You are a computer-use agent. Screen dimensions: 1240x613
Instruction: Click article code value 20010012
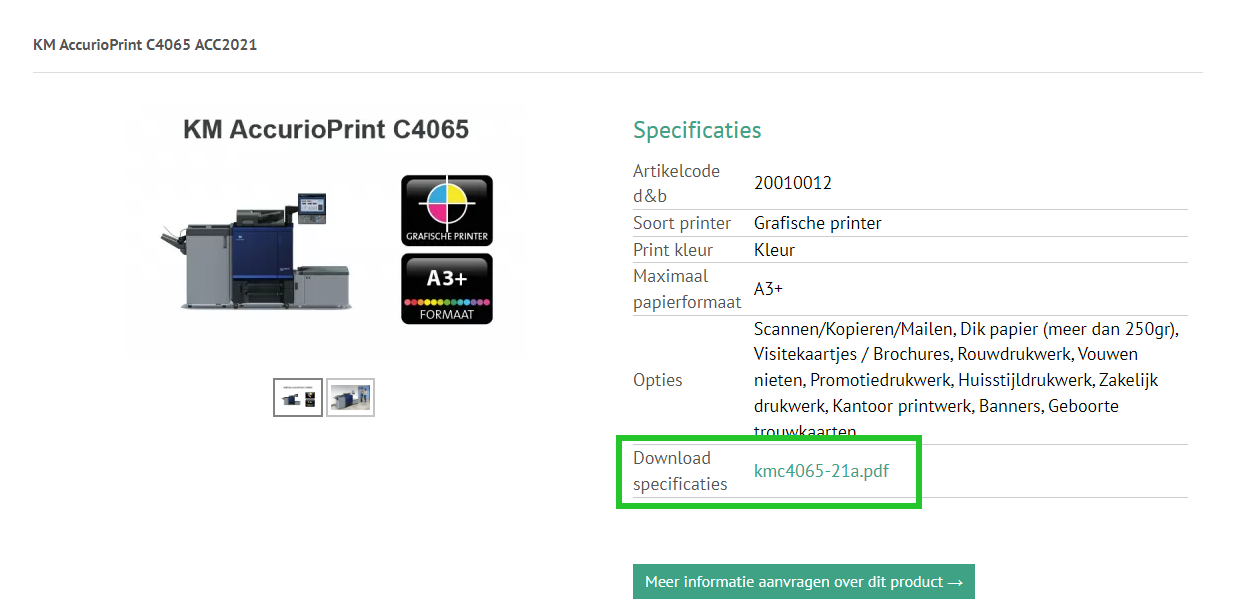792,183
